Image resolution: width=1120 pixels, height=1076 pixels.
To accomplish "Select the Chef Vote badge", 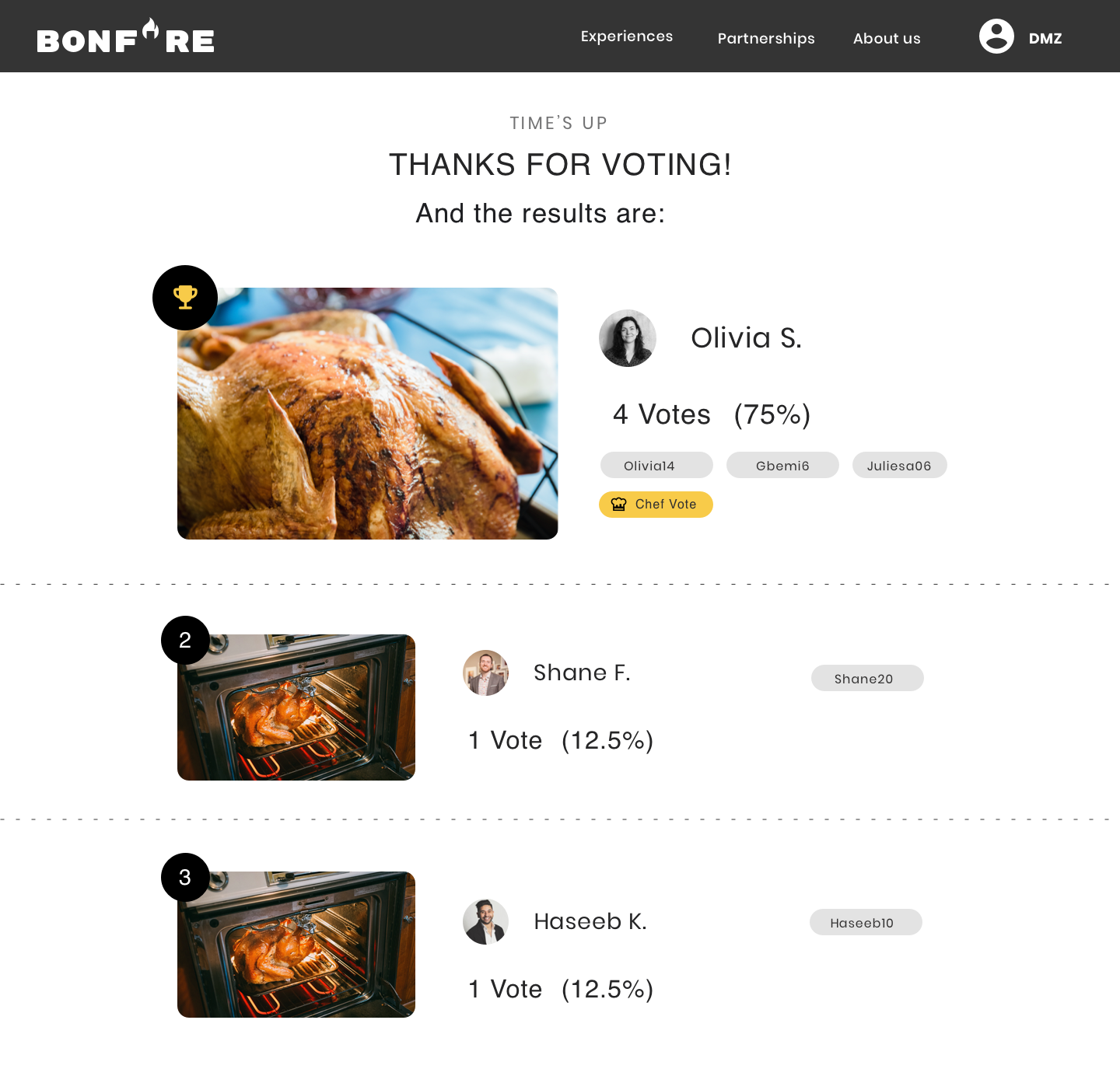I will coord(656,504).
